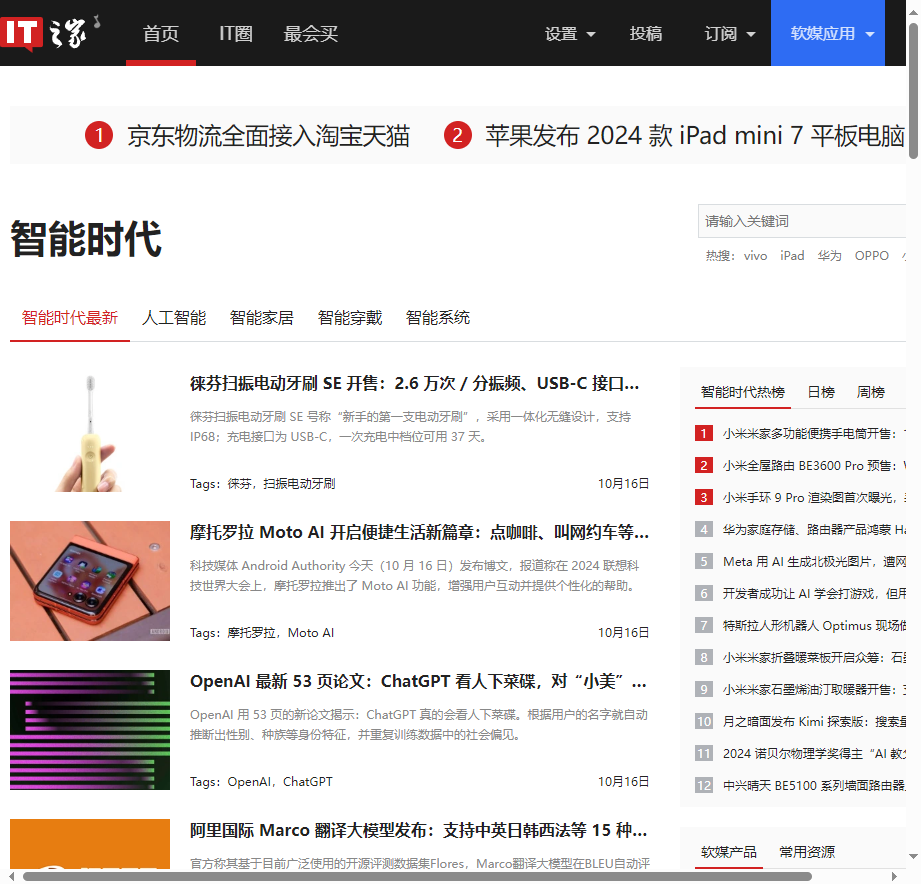Switch to the 周榜 ranking tab
921x884 pixels.
(870, 392)
